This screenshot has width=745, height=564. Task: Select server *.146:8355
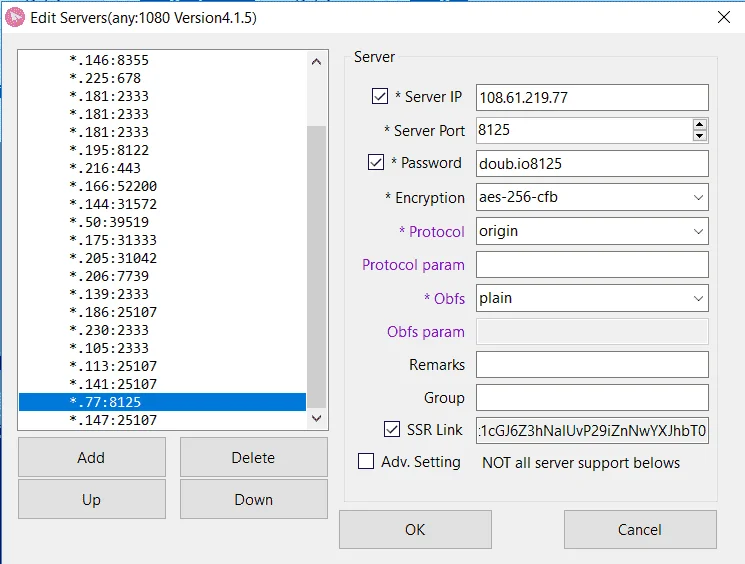click(x=162, y=60)
